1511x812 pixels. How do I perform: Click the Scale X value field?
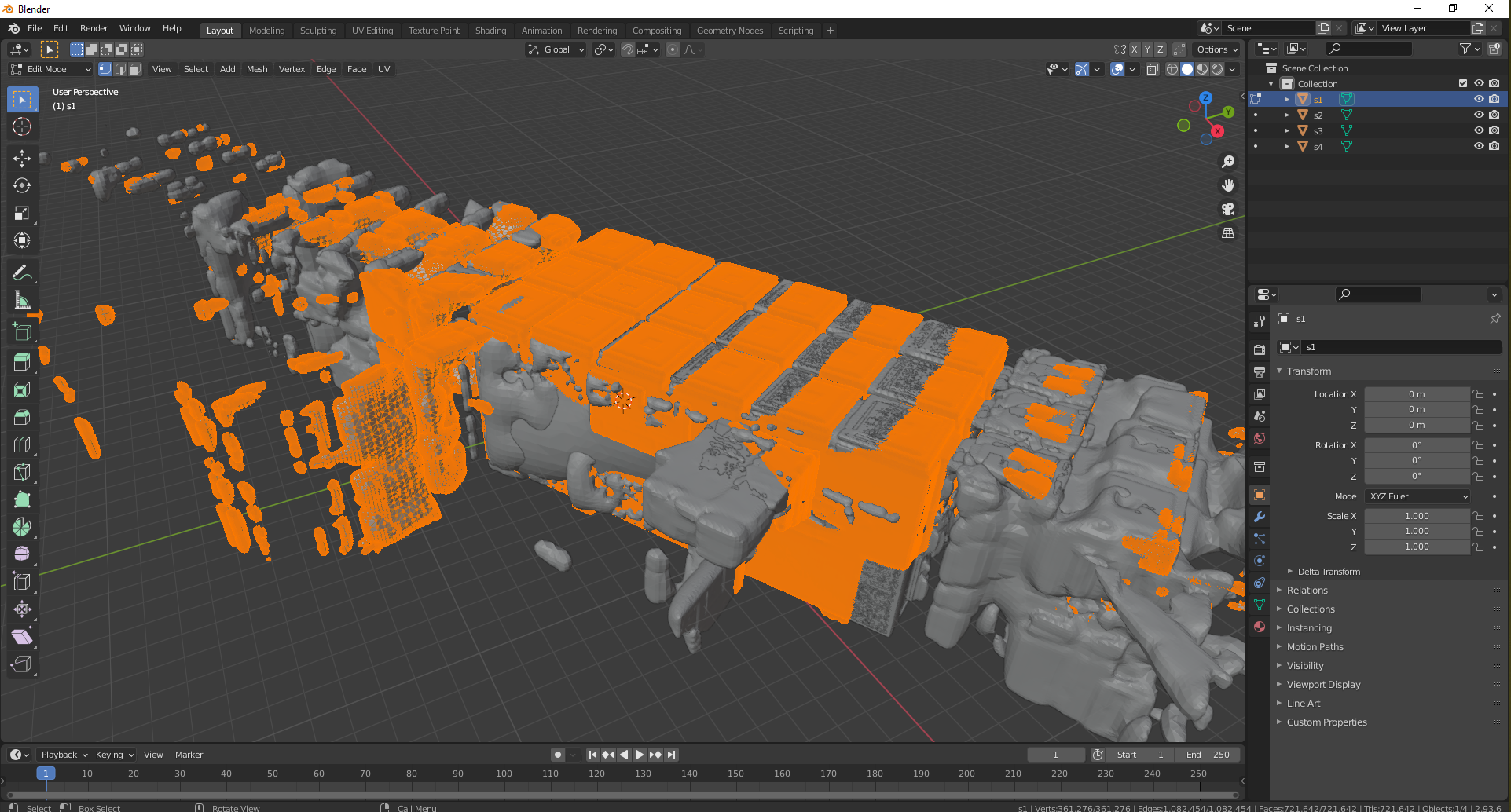(1416, 516)
